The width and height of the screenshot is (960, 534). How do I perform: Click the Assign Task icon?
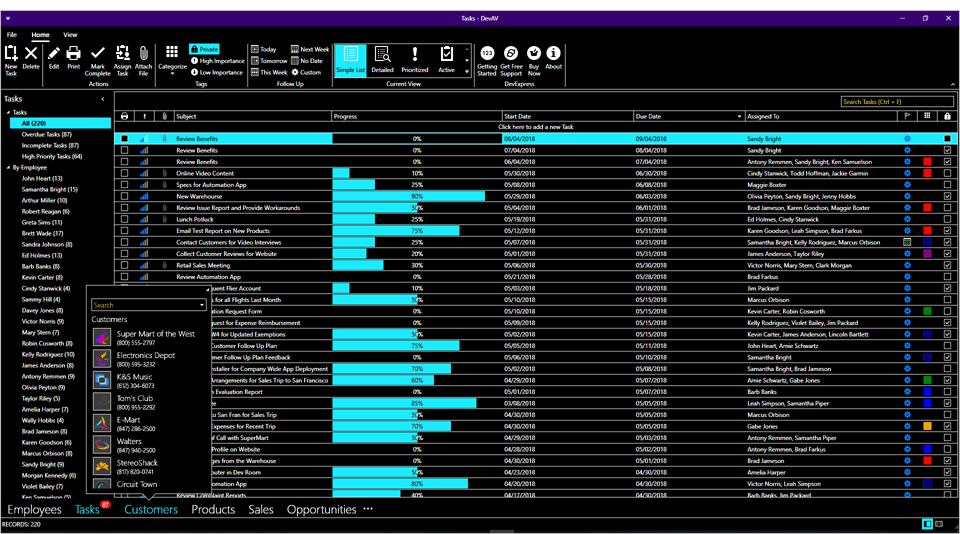122,54
